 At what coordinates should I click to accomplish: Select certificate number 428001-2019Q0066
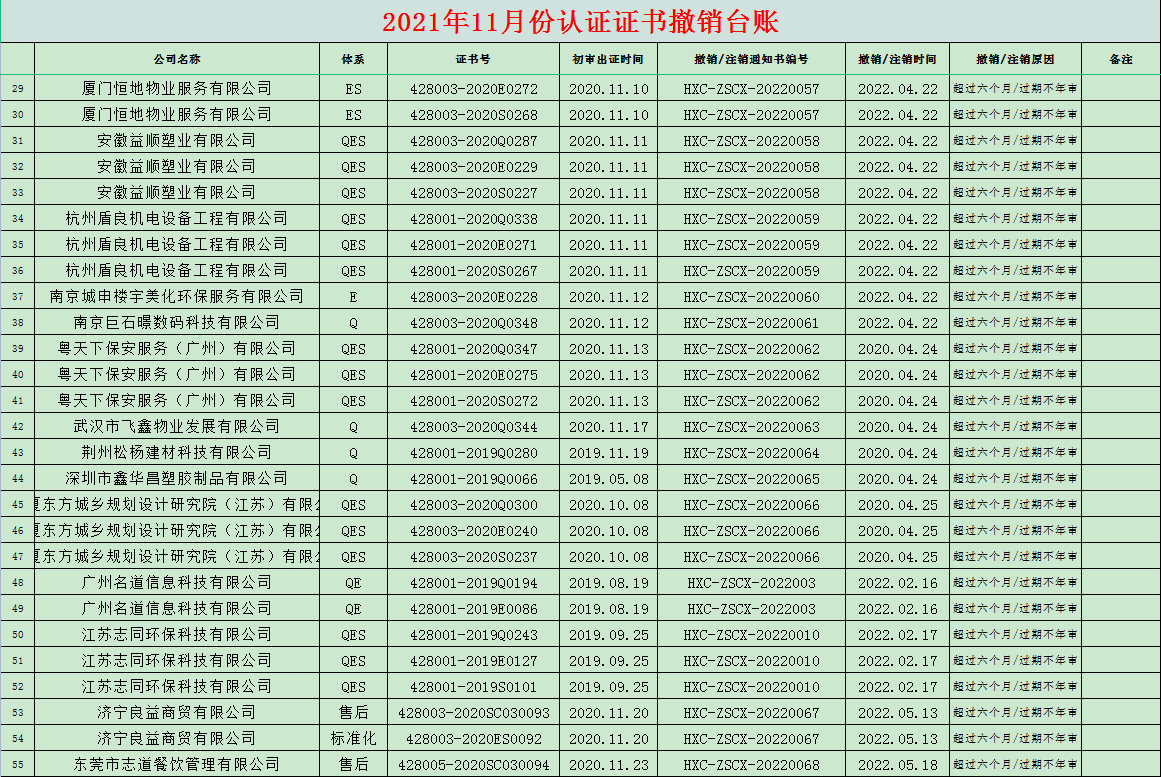coord(473,479)
